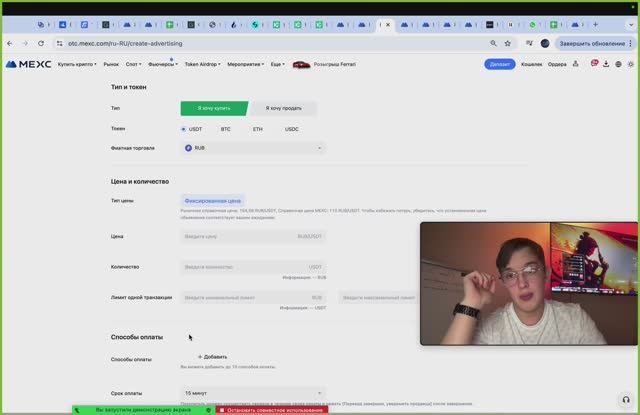Open the Купить крипто dropdown menu
This screenshot has height=415, width=640.
point(77,64)
